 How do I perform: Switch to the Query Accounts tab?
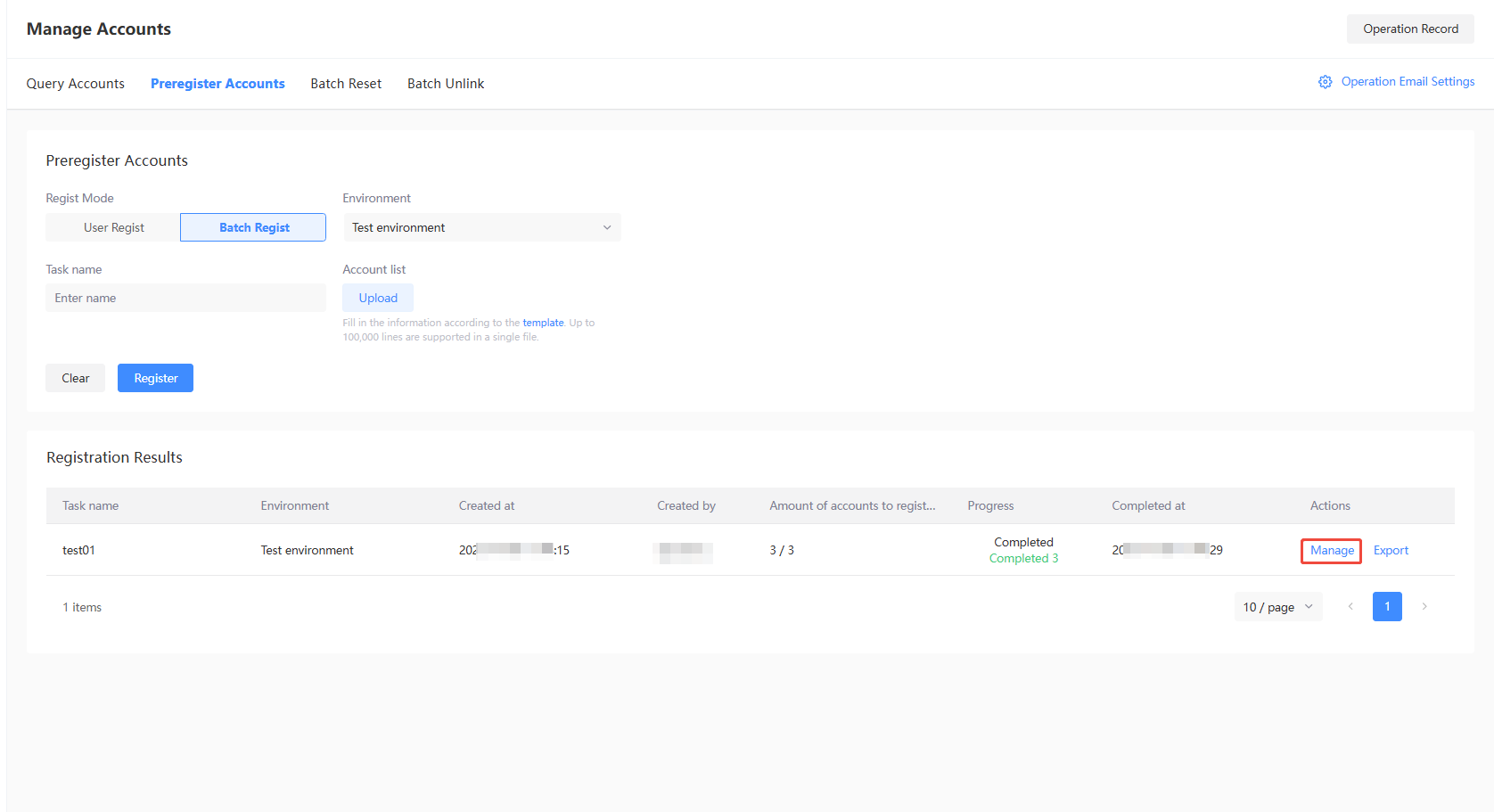76,84
